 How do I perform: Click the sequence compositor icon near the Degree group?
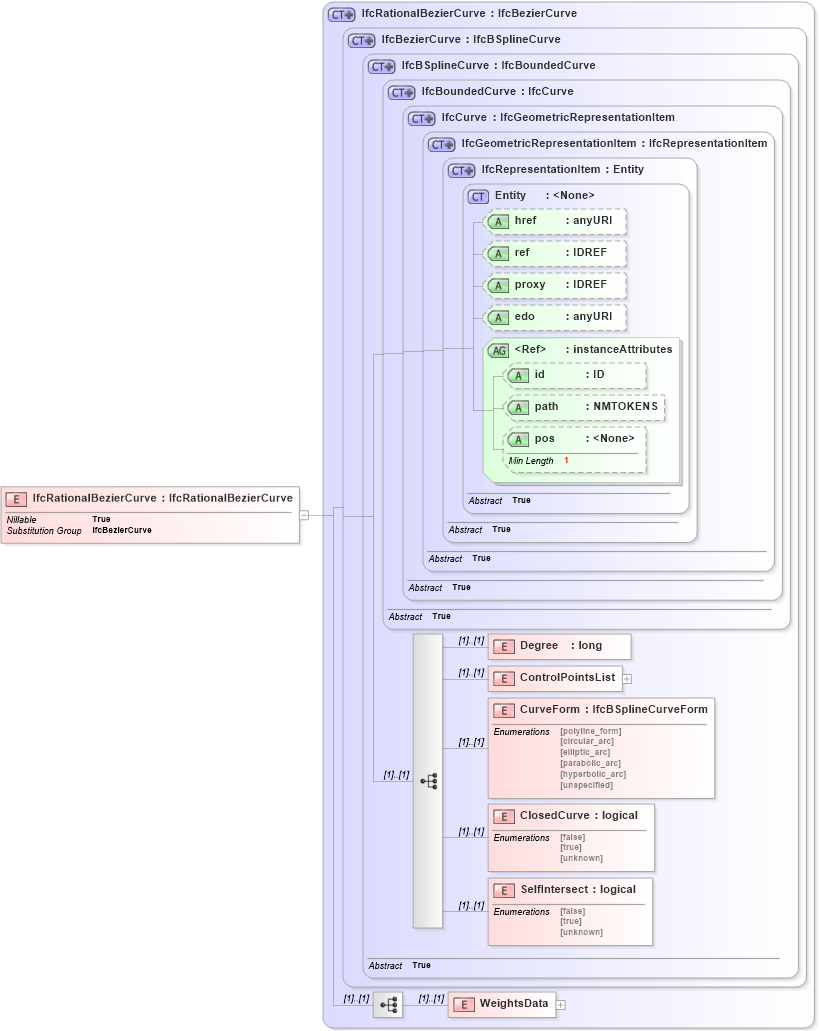[429, 780]
